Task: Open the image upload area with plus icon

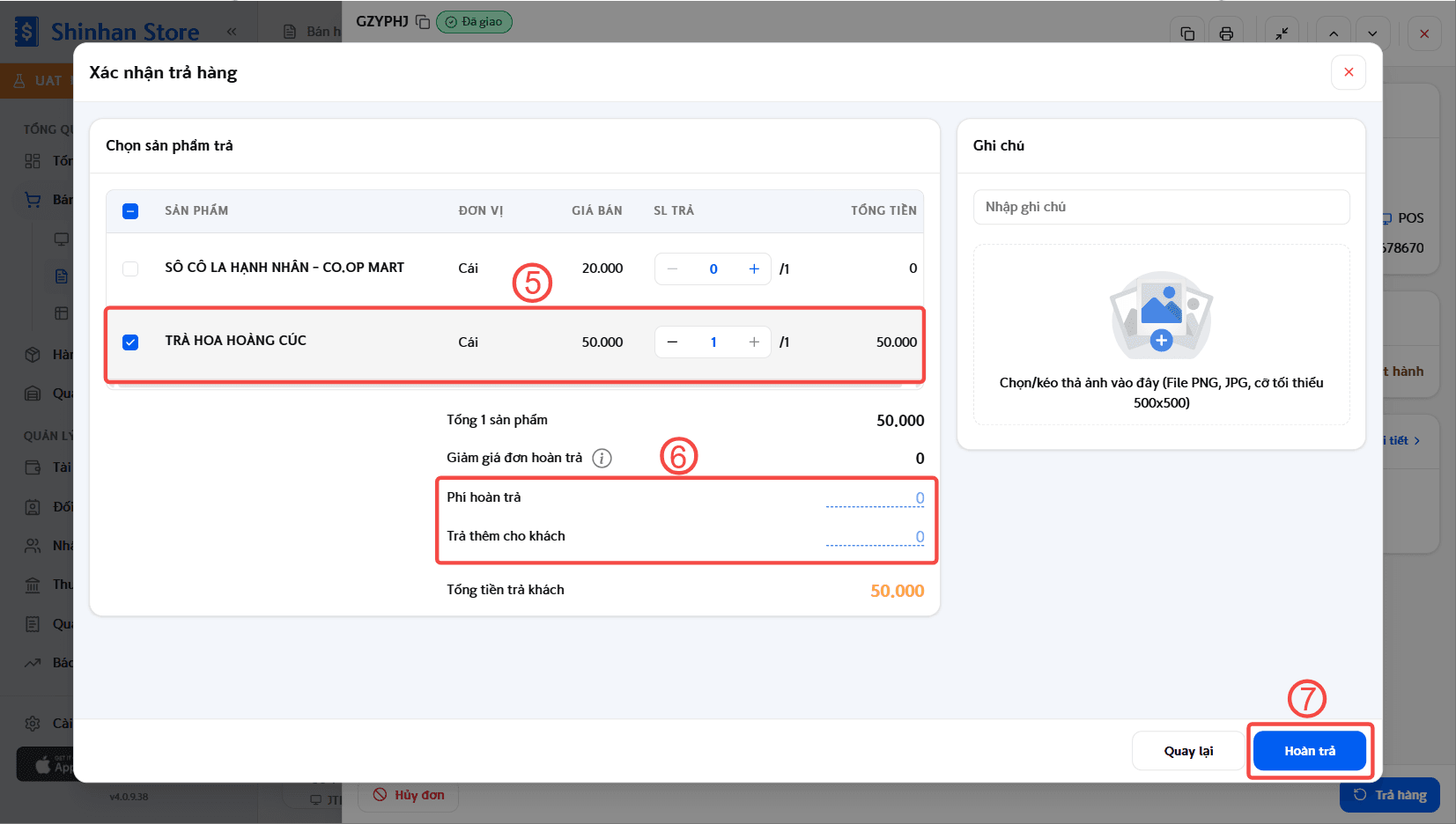Action: click(x=1161, y=335)
